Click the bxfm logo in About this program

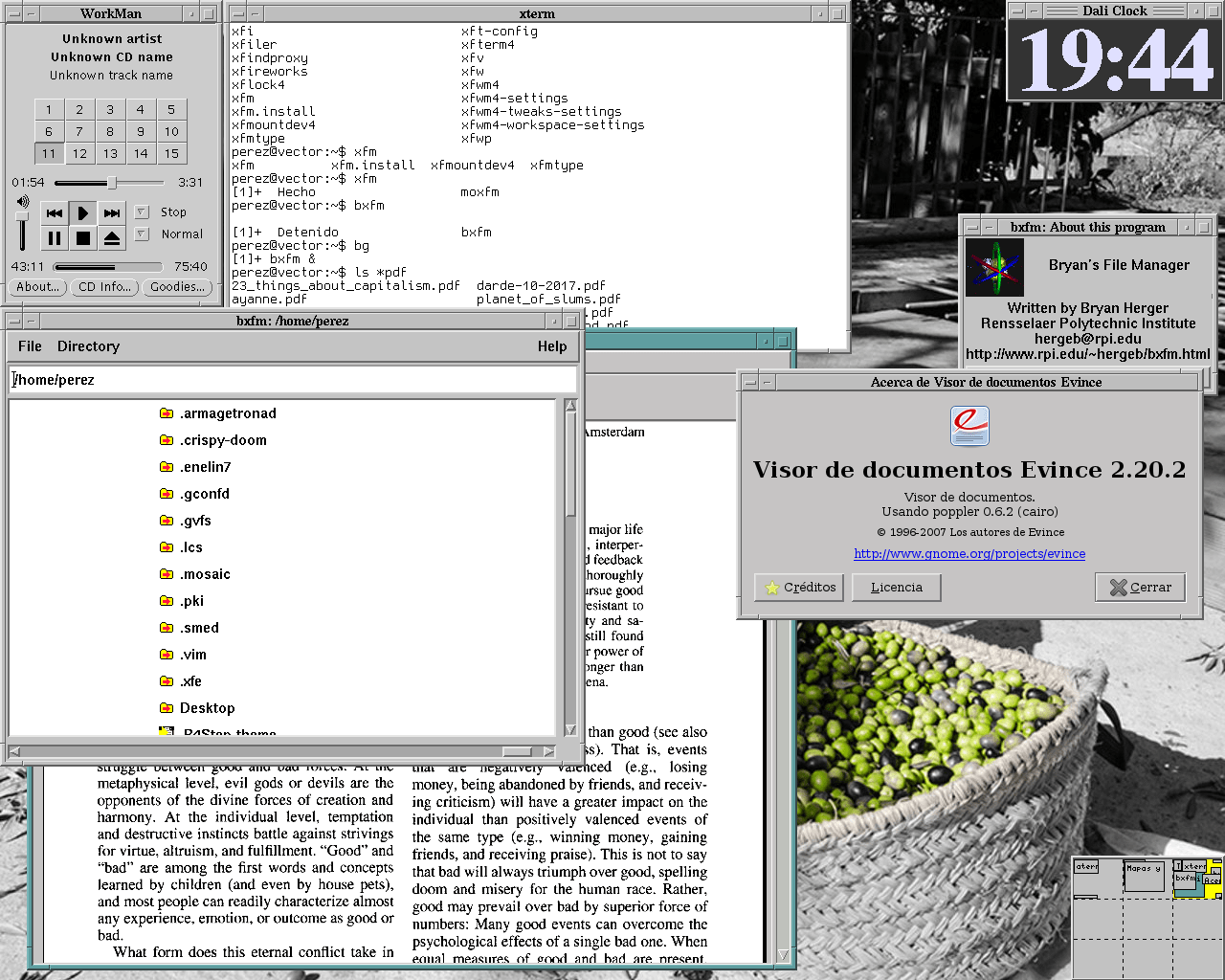pos(995,267)
